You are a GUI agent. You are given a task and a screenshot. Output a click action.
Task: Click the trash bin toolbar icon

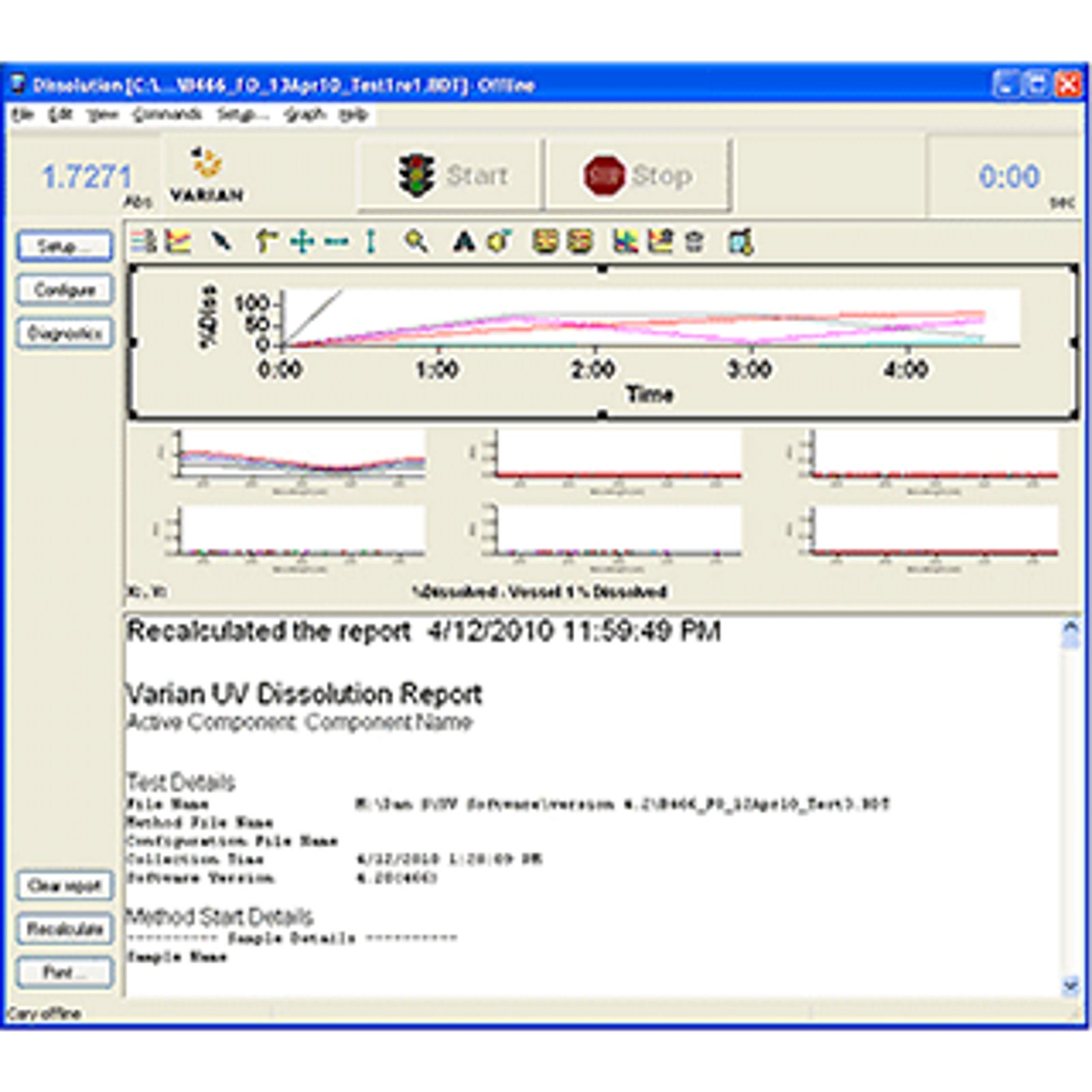click(694, 242)
